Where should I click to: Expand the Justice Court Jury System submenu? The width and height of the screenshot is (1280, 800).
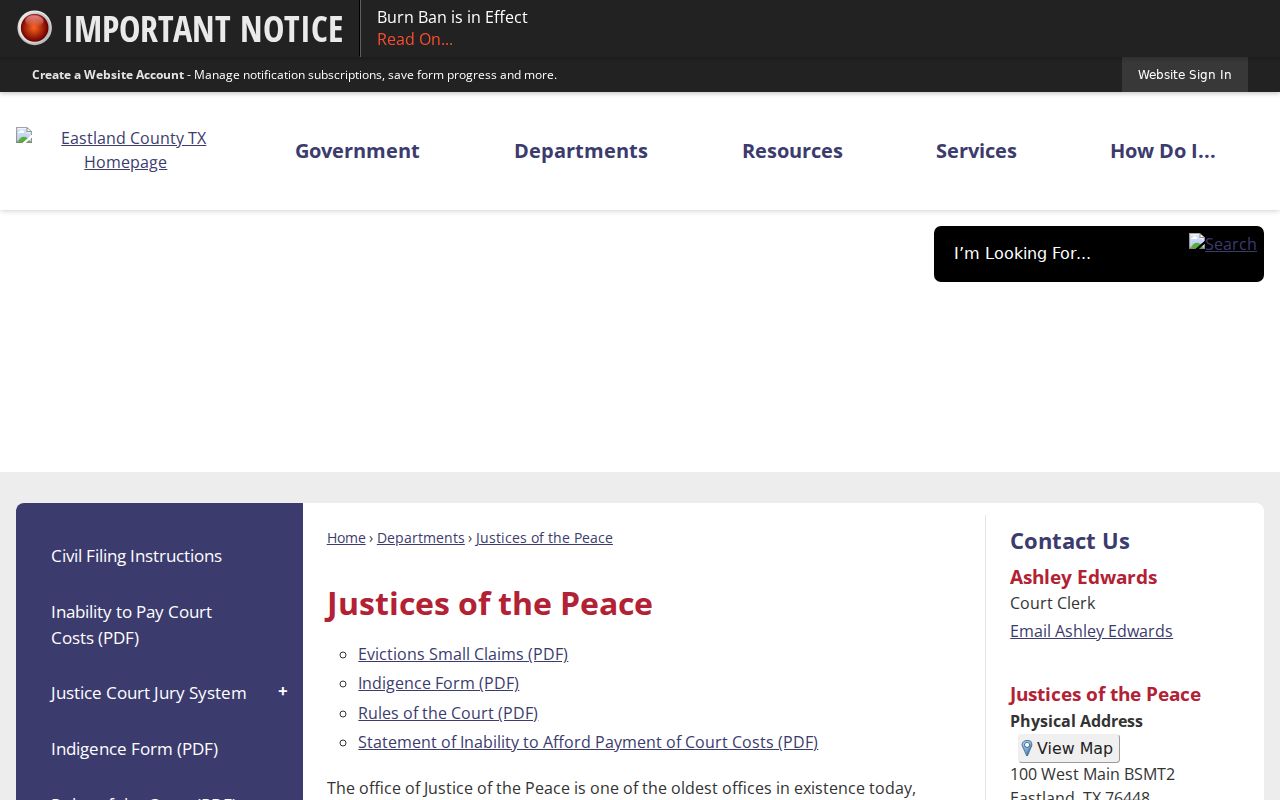coord(283,692)
